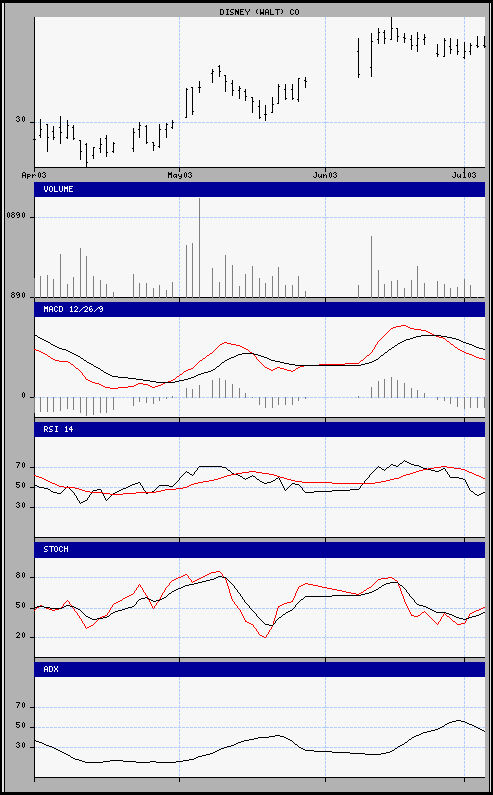The height and width of the screenshot is (795, 493).
Task: Click the ADX 50 level label
Action: pyautogui.click(x=21, y=726)
